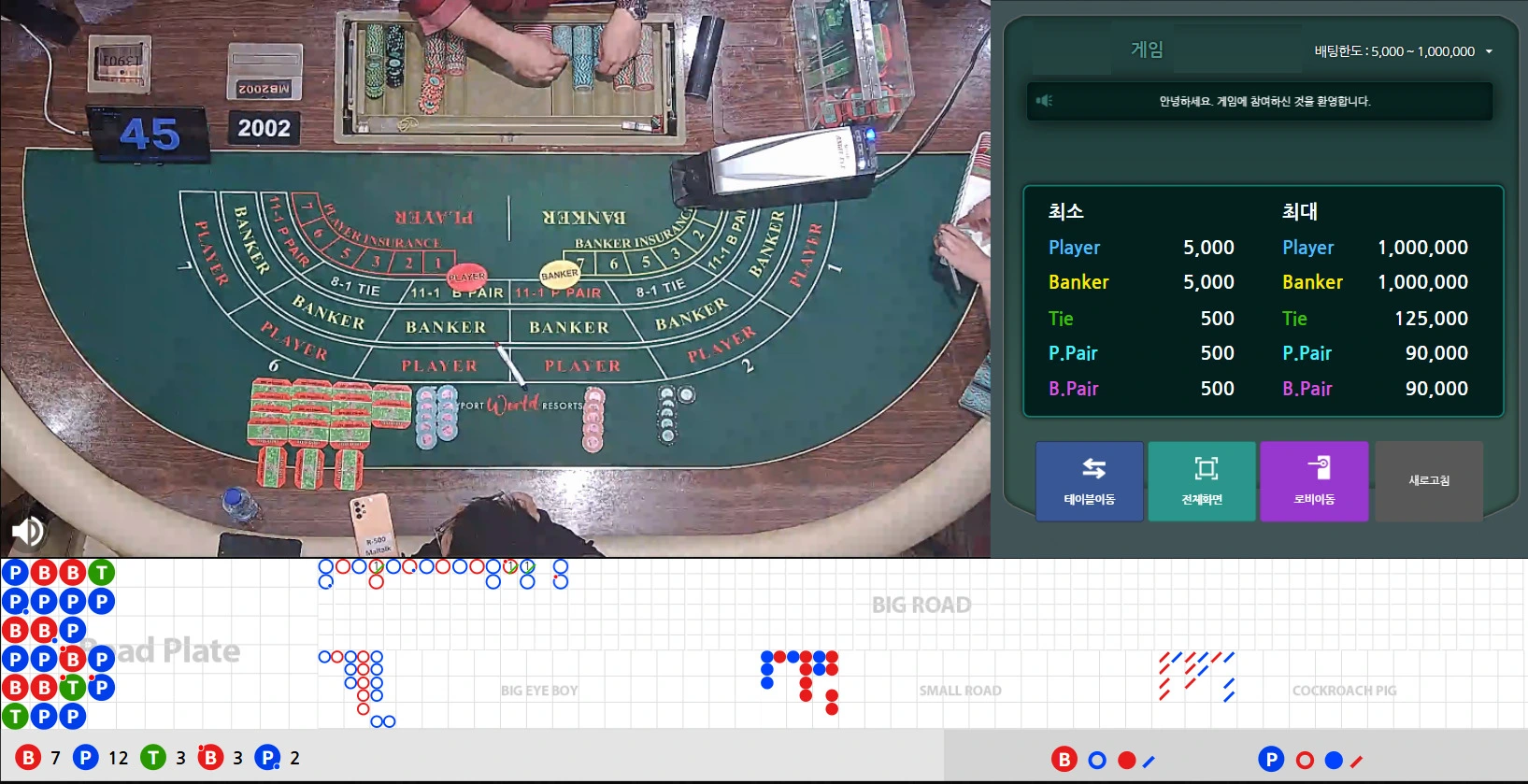This screenshot has width=1528, height=784.
Task: Click the Banker prediction B icon
Action: 1064,760
